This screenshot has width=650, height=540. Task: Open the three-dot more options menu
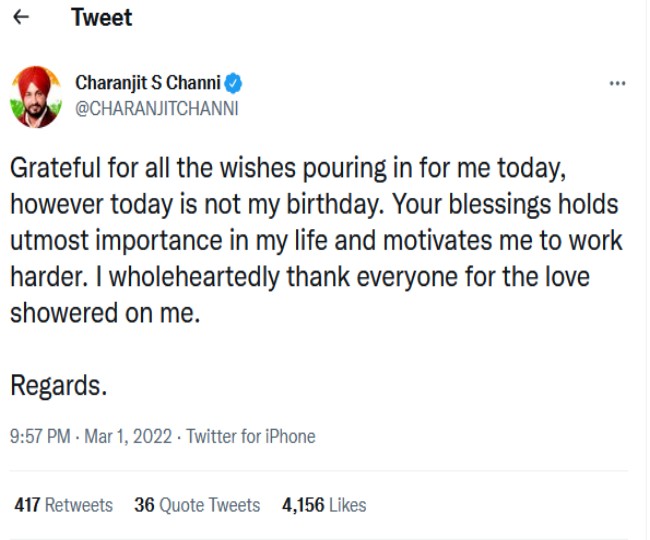coord(617,84)
